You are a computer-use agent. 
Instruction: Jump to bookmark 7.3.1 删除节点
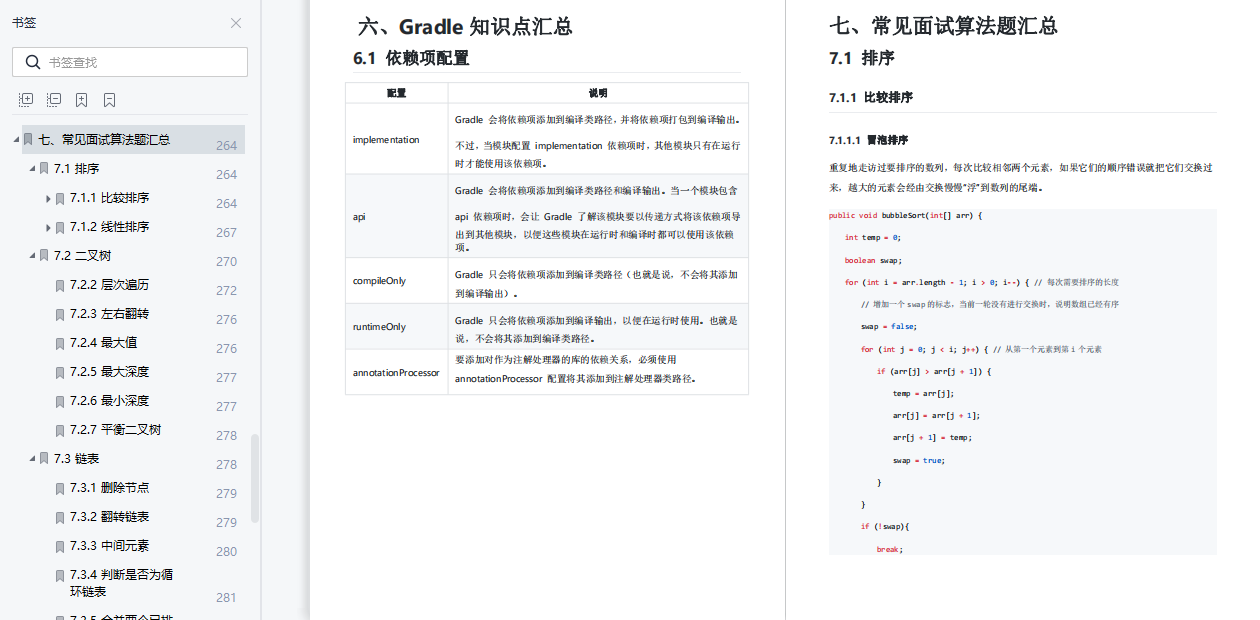(x=110, y=488)
